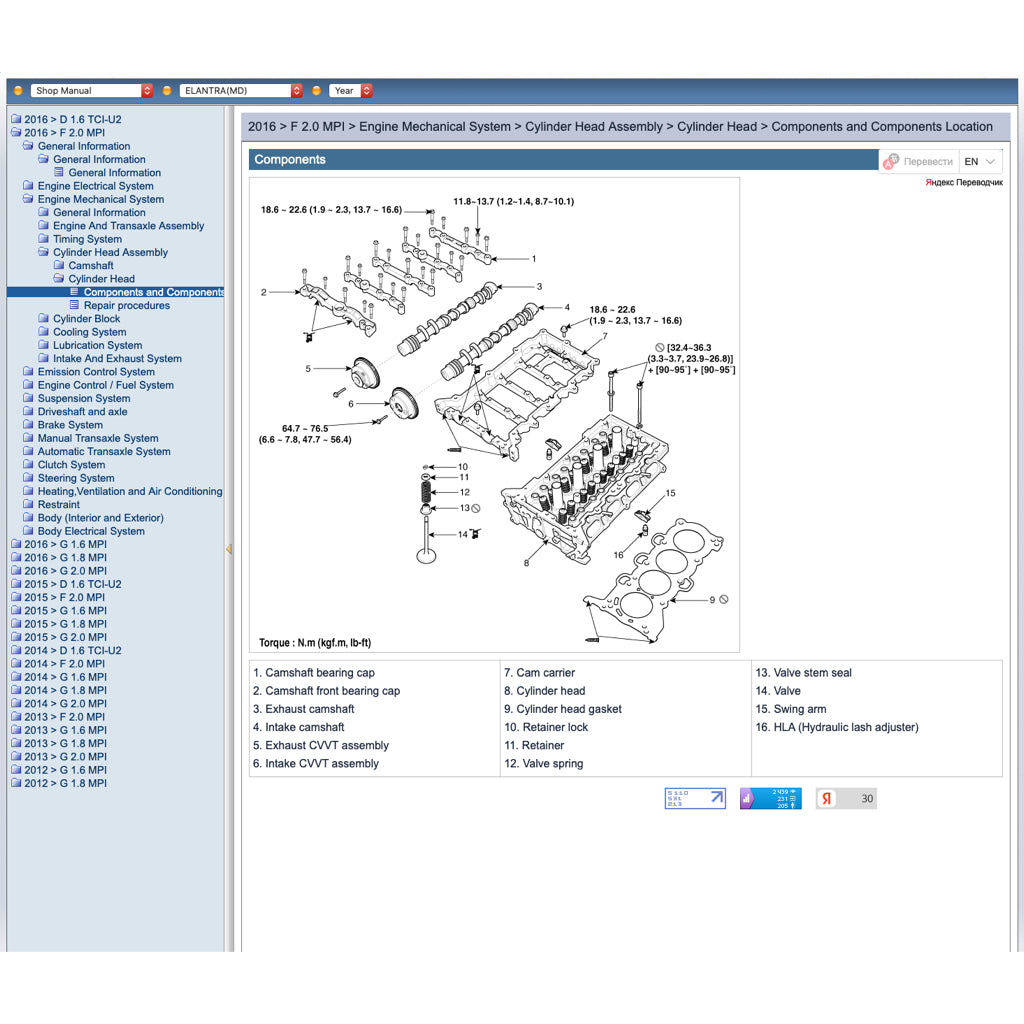Click the blue visitor statistics counter badge
Screen dimensions: 1024x1024
click(x=770, y=798)
